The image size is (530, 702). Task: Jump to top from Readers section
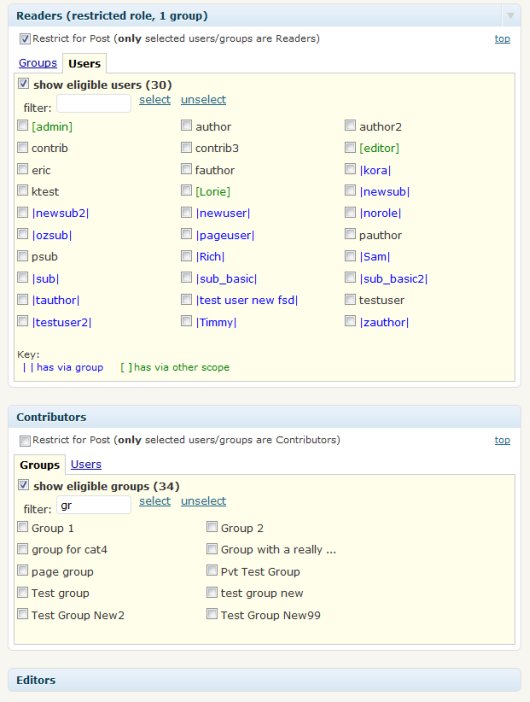click(502, 39)
